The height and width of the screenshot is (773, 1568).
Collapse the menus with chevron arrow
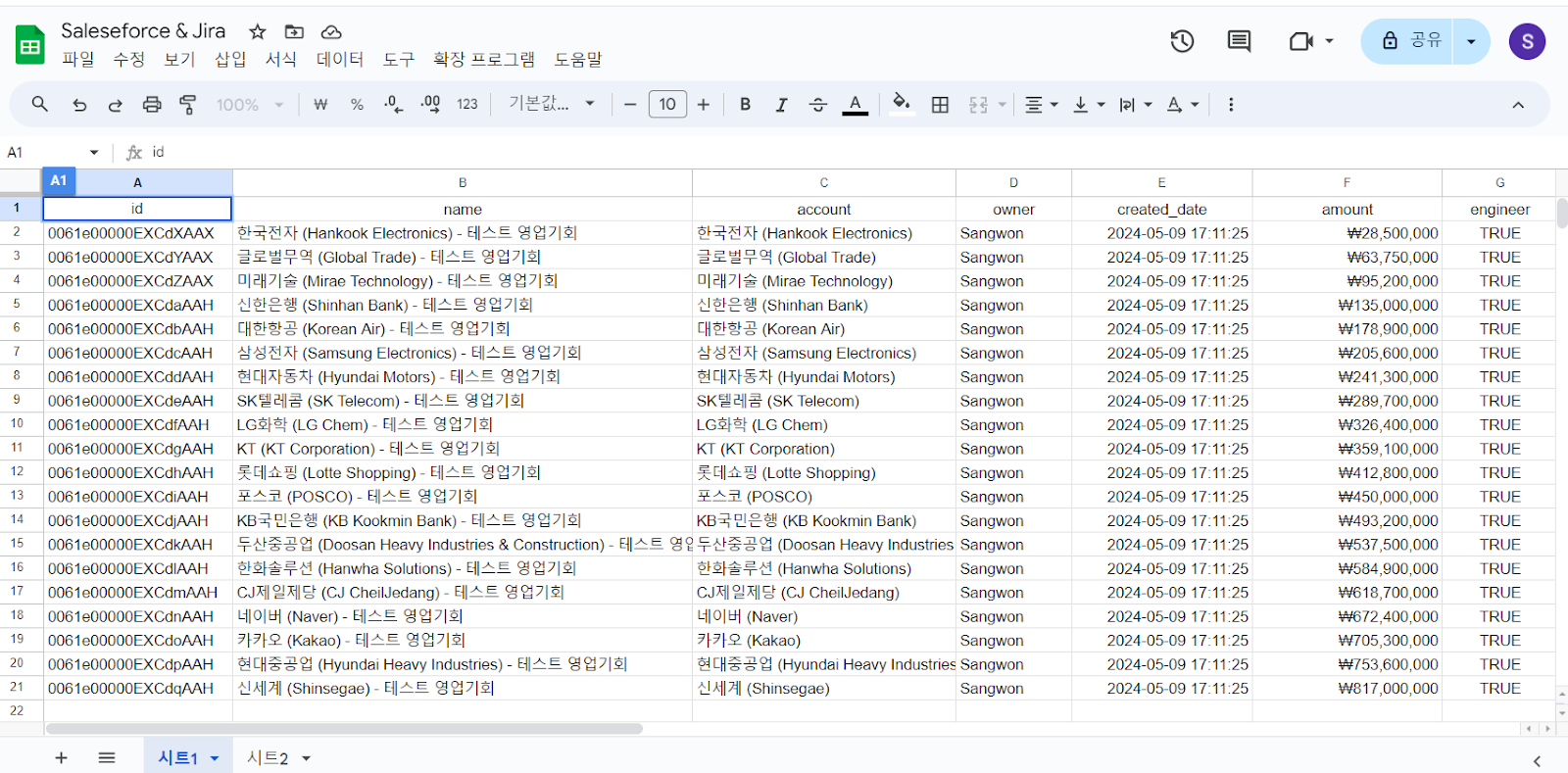1518,105
